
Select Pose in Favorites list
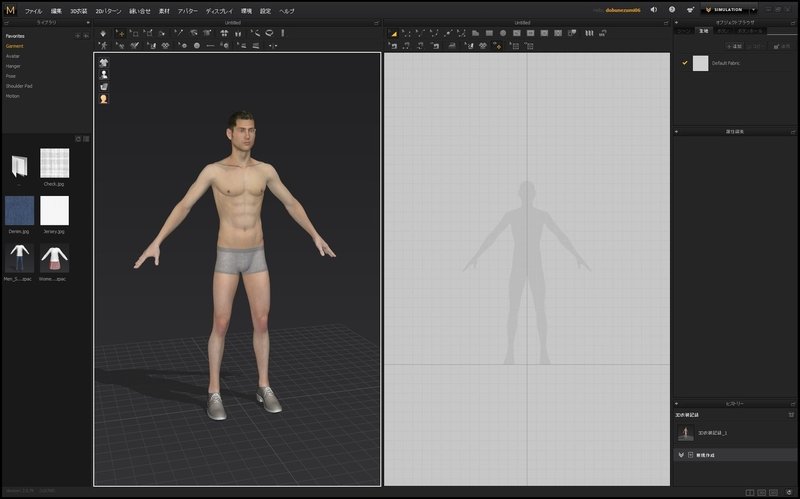(x=11, y=76)
